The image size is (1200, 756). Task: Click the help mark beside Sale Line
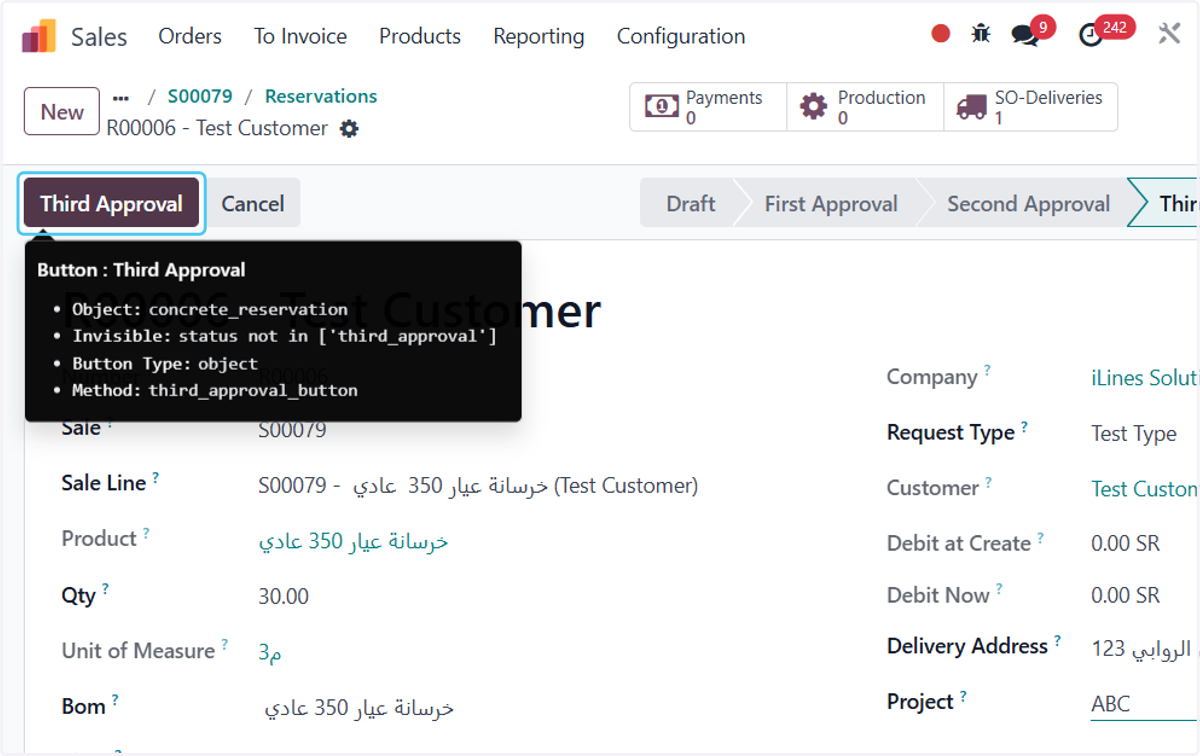156,478
